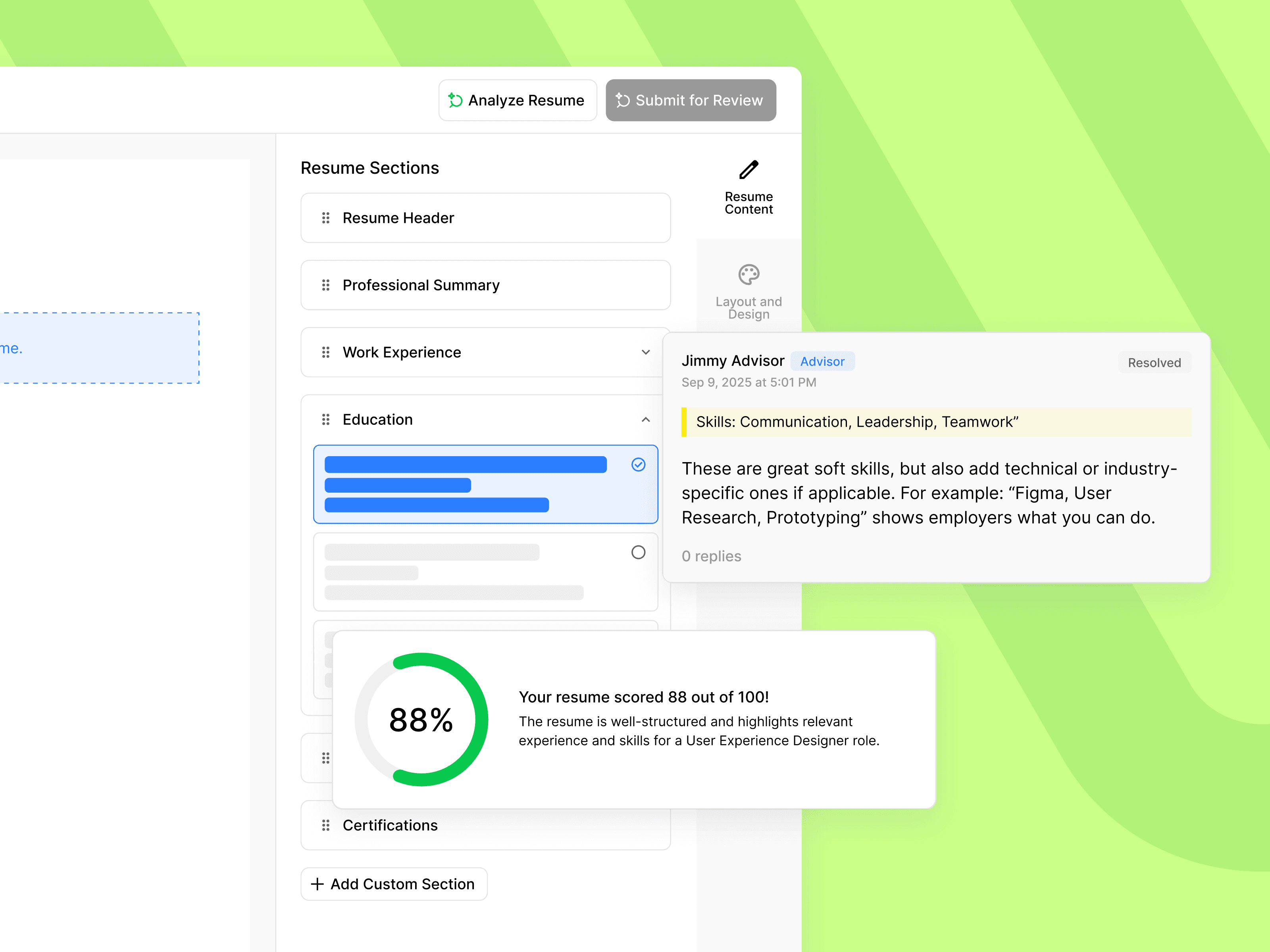Expand the Work Experience section chevron
Screen dimensions: 1270x952
pyautogui.click(x=646, y=352)
